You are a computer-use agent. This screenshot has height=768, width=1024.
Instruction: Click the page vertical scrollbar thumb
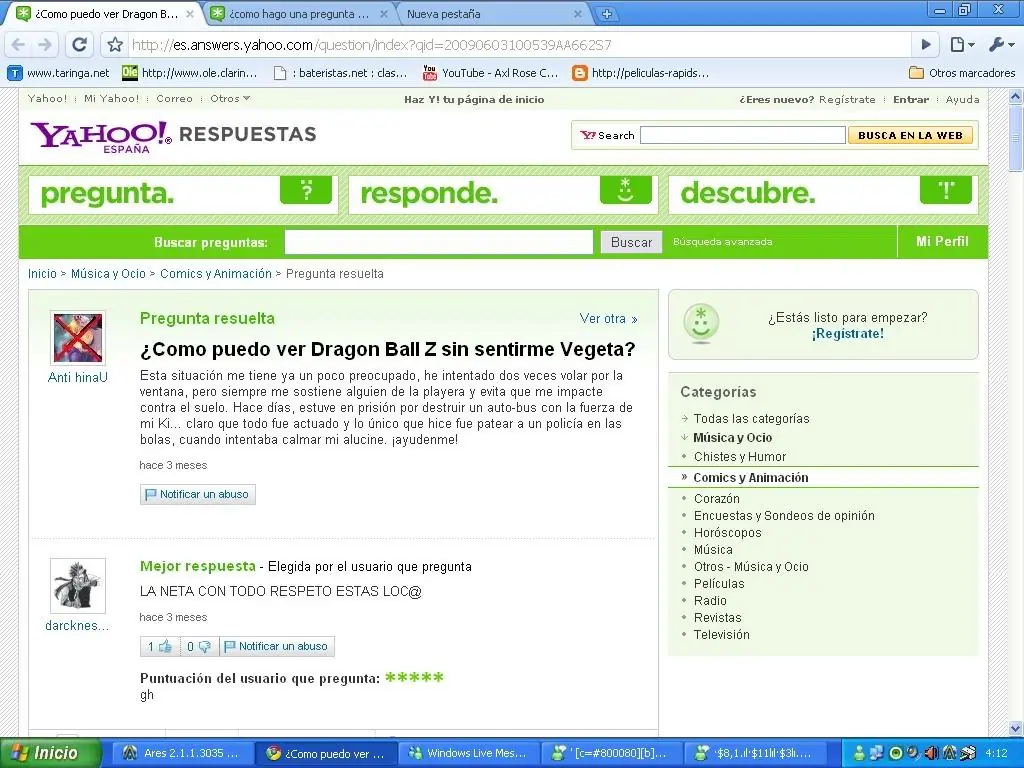(x=1016, y=137)
